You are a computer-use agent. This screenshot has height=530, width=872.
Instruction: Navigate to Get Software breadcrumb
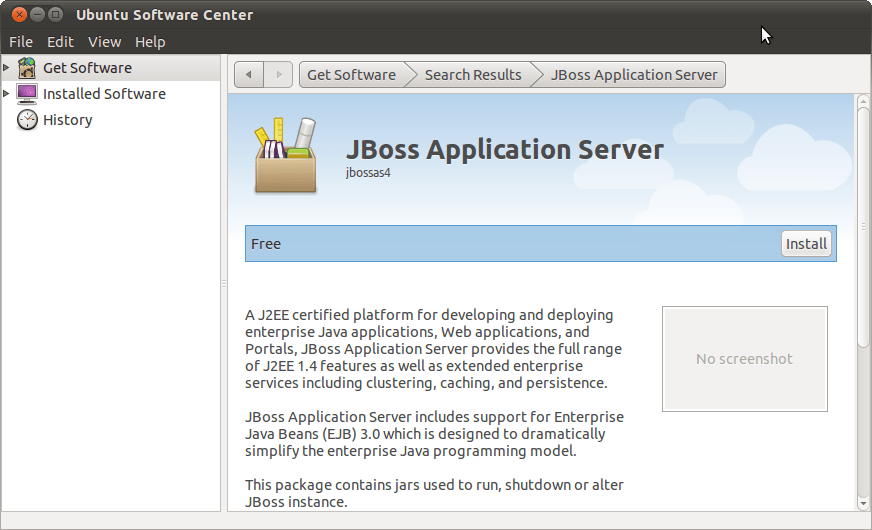(x=351, y=75)
